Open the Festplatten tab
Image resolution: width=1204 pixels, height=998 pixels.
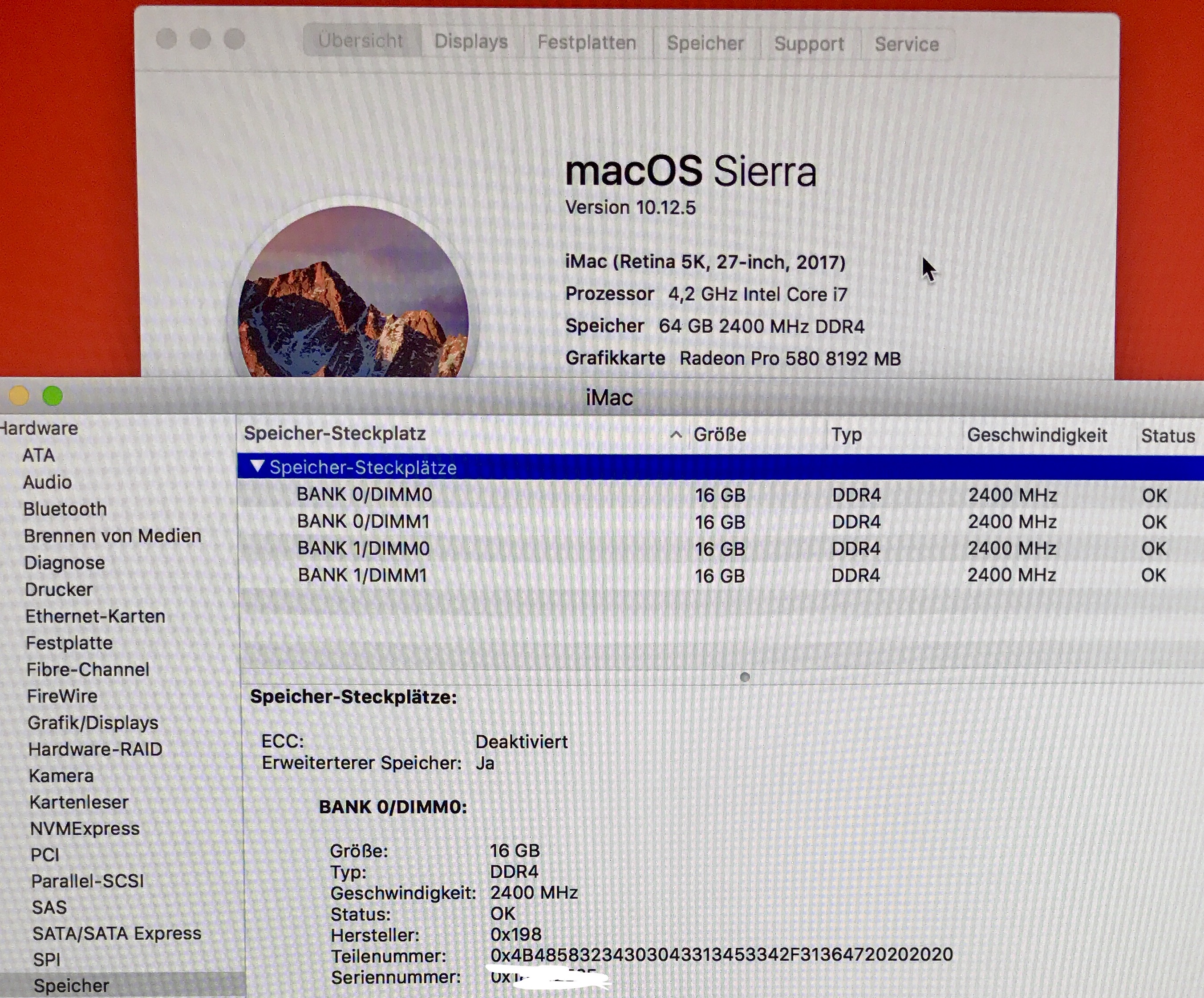(587, 42)
